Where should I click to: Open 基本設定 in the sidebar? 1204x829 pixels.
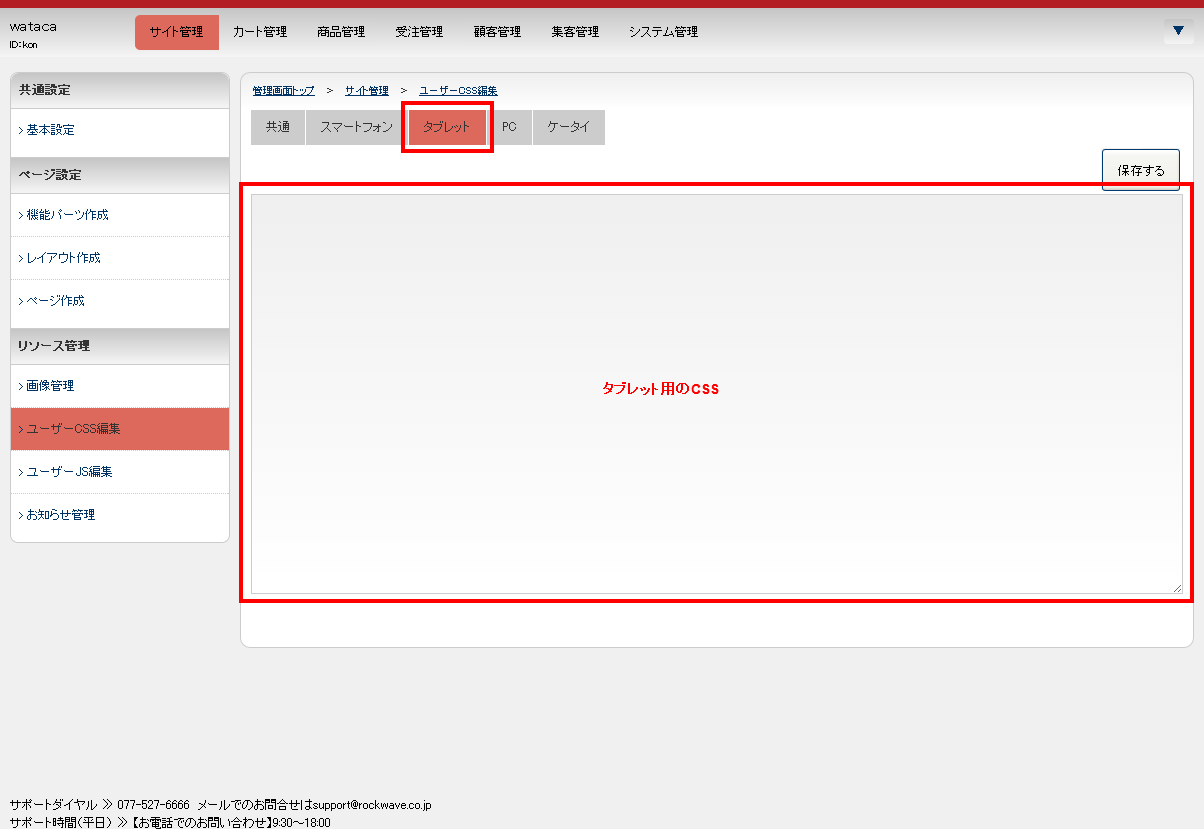point(50,130)
